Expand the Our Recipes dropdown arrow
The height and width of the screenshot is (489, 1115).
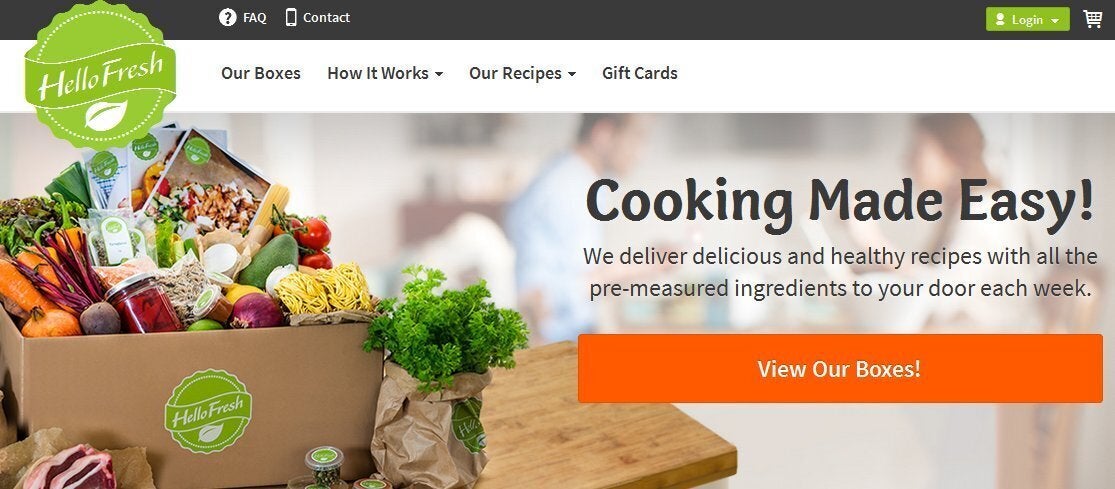click(572, 74)
